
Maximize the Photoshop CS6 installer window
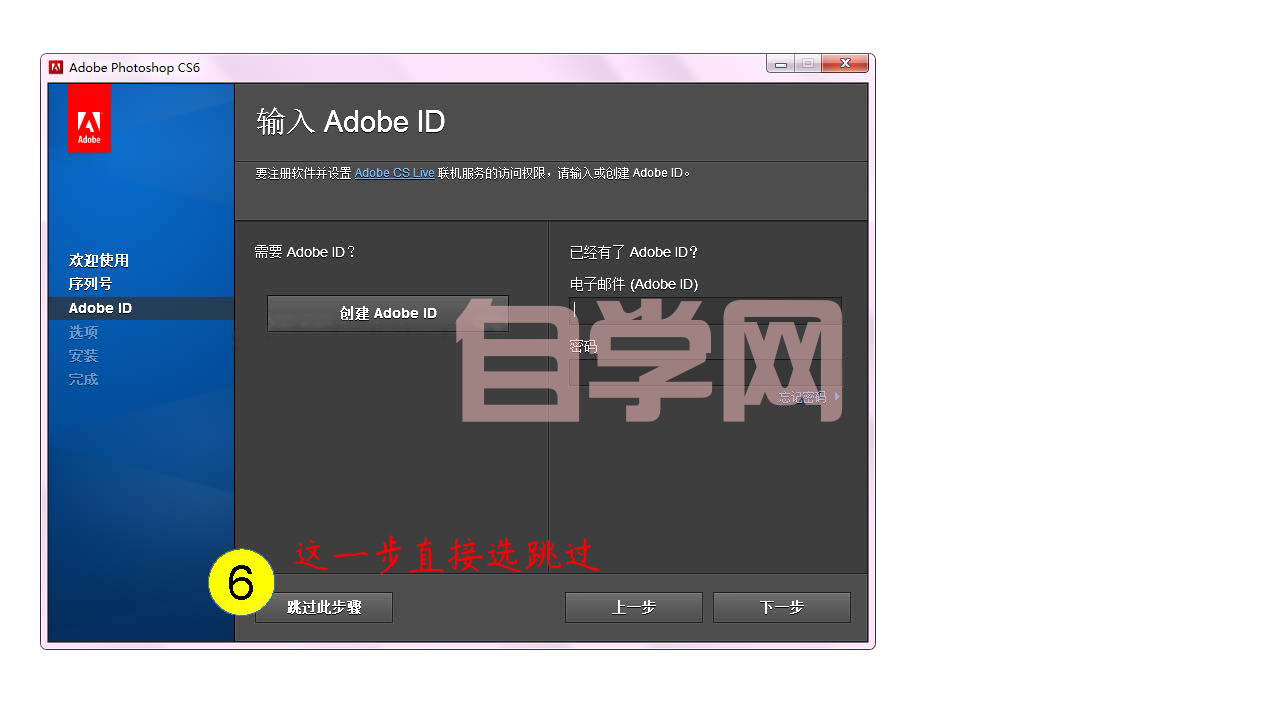(808, 64)
